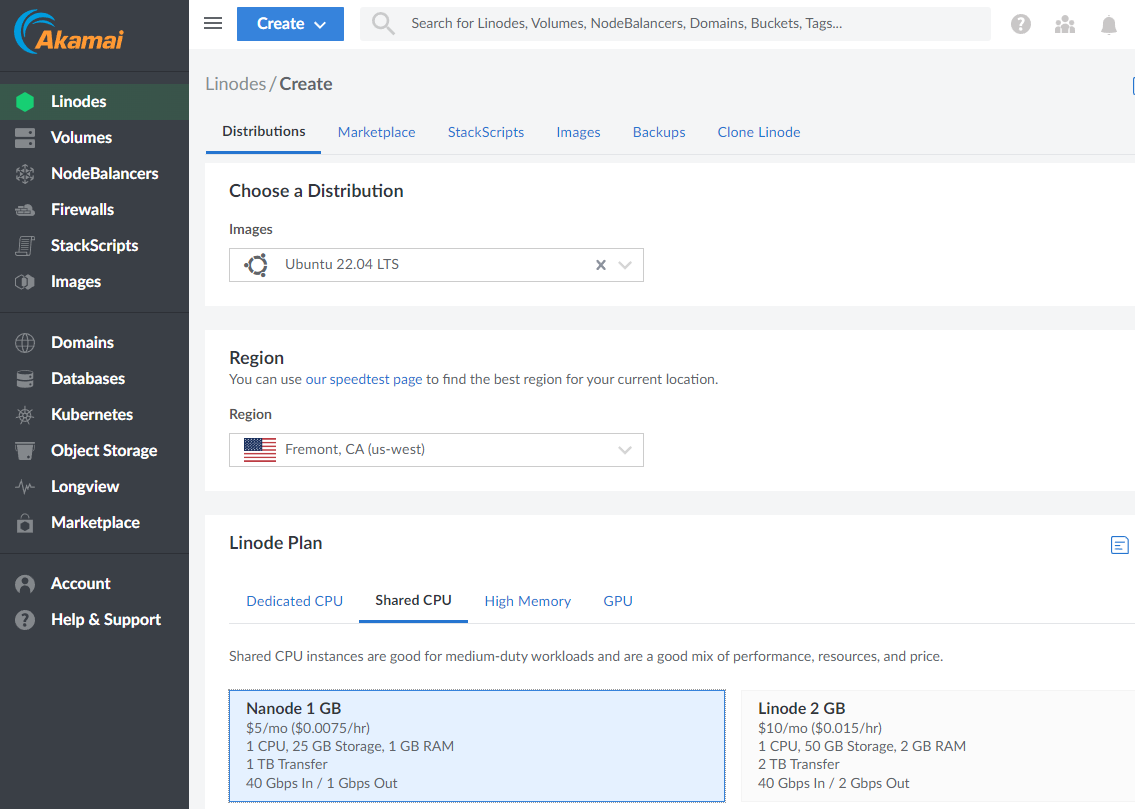The image size is (1135, 809).
Task: Select the Nanode 1 GB plan
Action: pyautogui.click(x=476, y=745)
